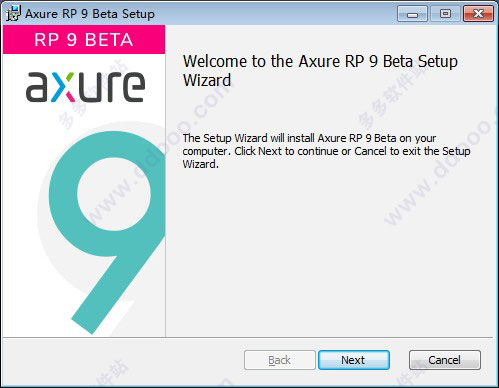Click the 'Axure RP 9 Beta Setup' title bar text
Screen dimensions: 499x388
pyautogui.click(x=90, y=14)
